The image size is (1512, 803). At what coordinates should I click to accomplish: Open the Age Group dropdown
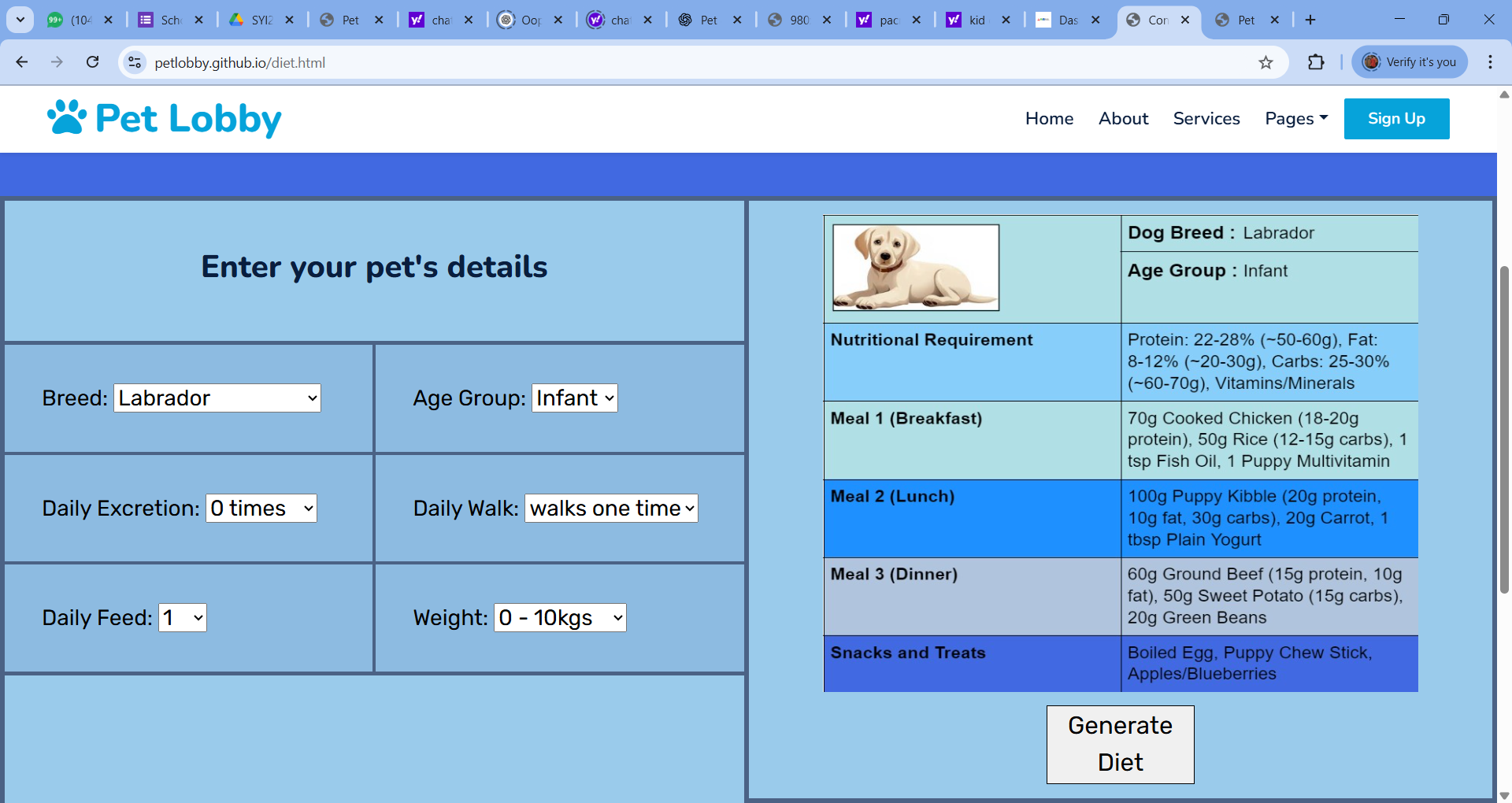(x=574, y=398)
